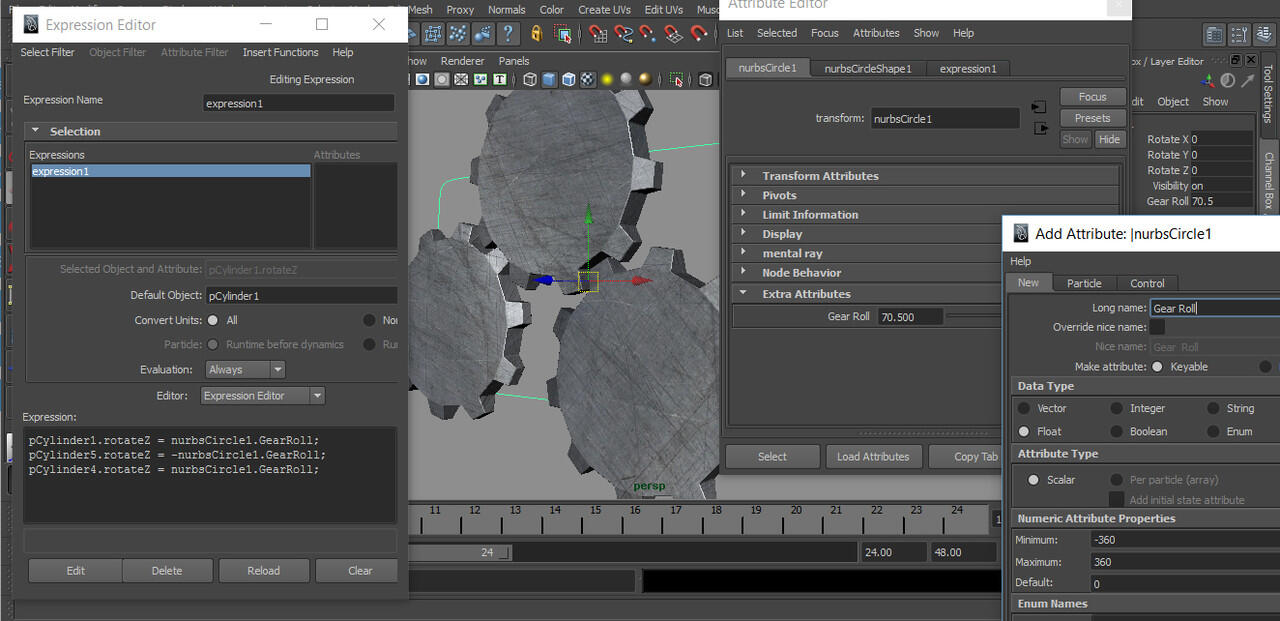Screen dimensions: 1280x621
Task: Select expression1 in Expressions list
Action: tap(170, 171)
